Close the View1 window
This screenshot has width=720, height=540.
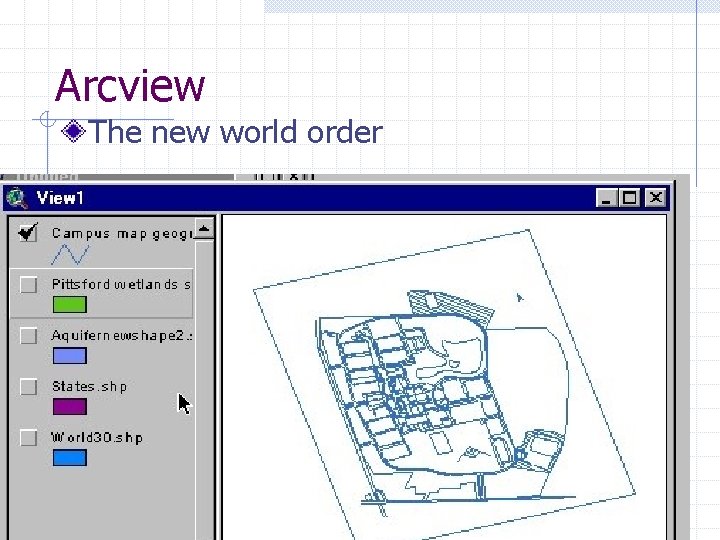[655, 198]
